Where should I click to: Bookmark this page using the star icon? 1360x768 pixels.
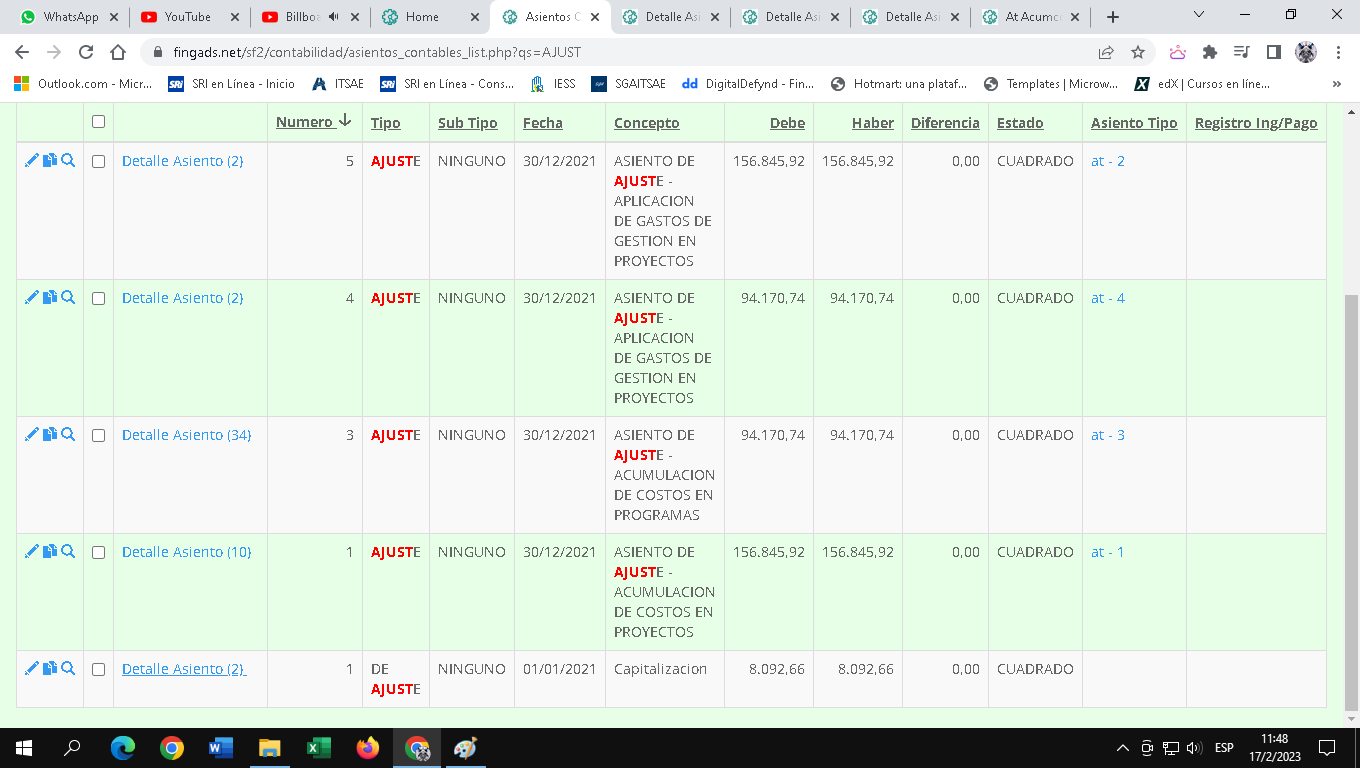[x=1137, y=52]
